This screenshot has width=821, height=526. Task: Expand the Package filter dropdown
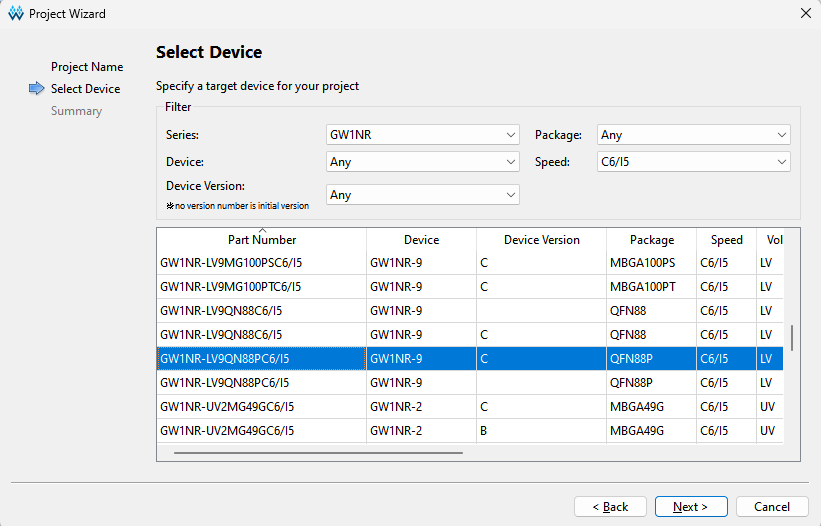pyautogui.click(x=693, y=135)
